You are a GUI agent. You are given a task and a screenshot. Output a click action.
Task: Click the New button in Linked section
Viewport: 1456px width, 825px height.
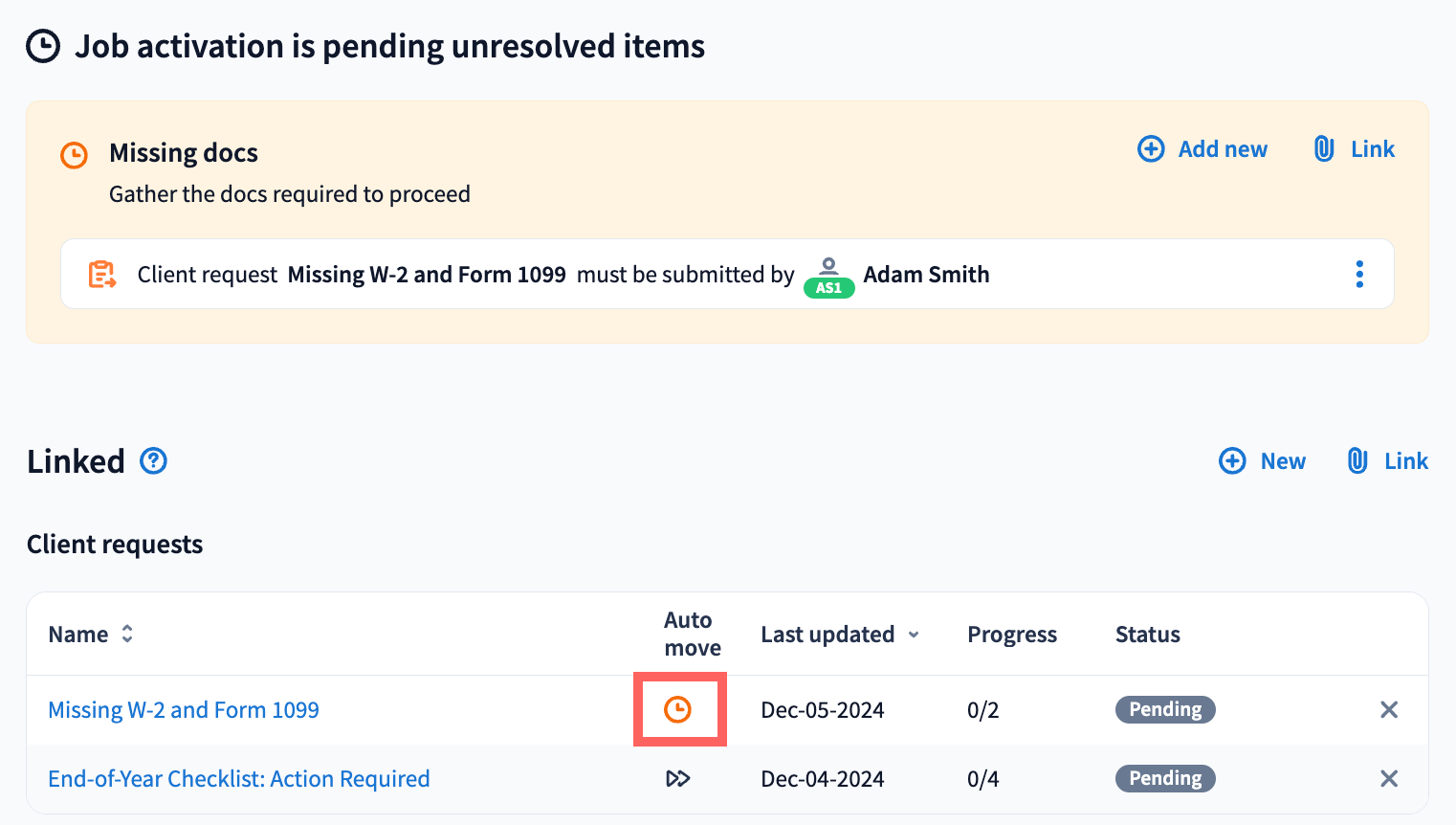(x=1263, y=461)
